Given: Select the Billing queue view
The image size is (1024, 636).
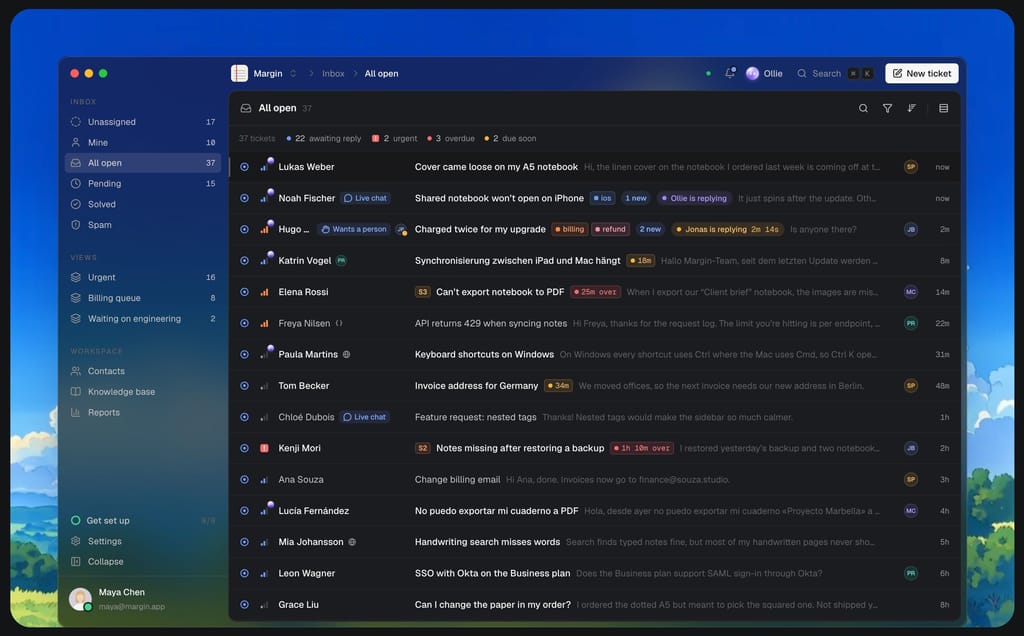Looking at the screenshot, I should 142,298.
